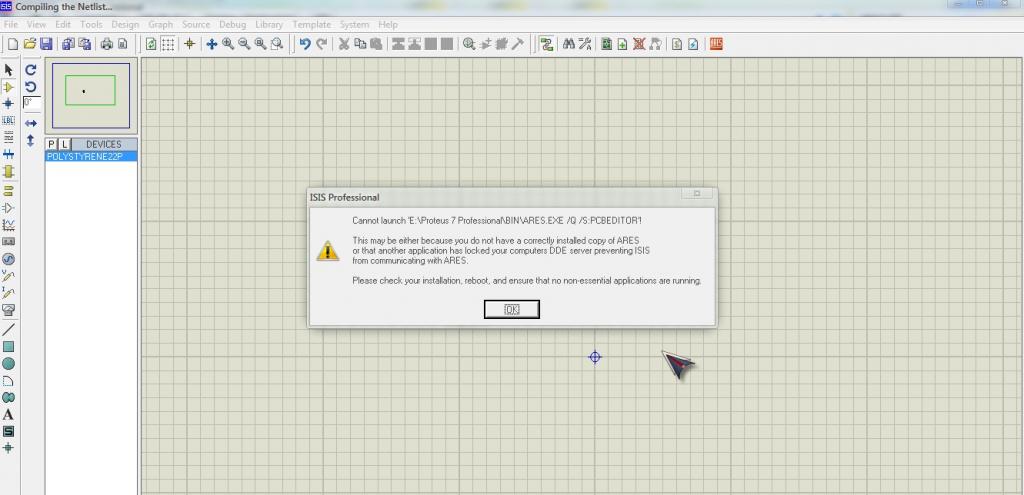Open search and tag with binoculars
This screenshot has height=495, width=1024.
(569, 44)
